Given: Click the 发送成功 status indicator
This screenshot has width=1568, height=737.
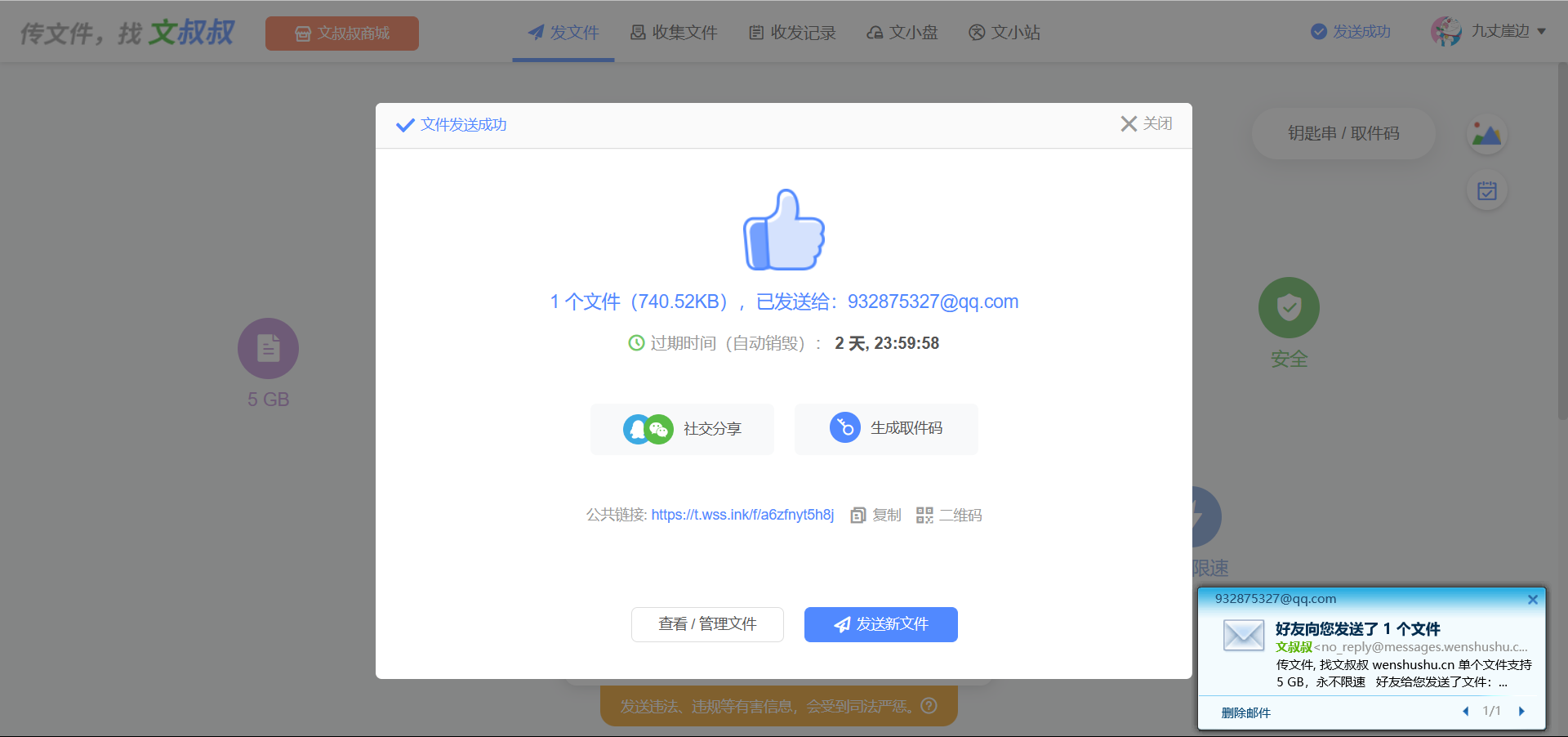Looking at the screenshot, I should 1351,31.
